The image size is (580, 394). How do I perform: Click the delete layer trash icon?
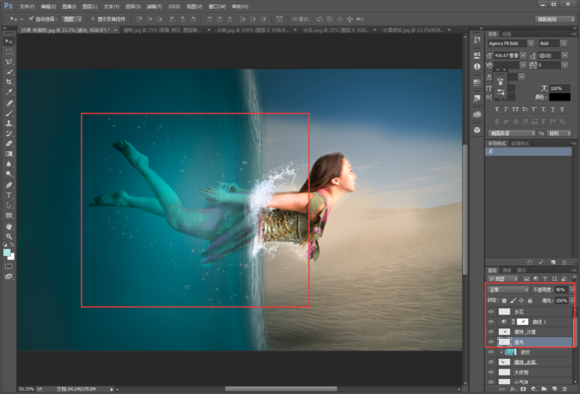pos(564,389)
